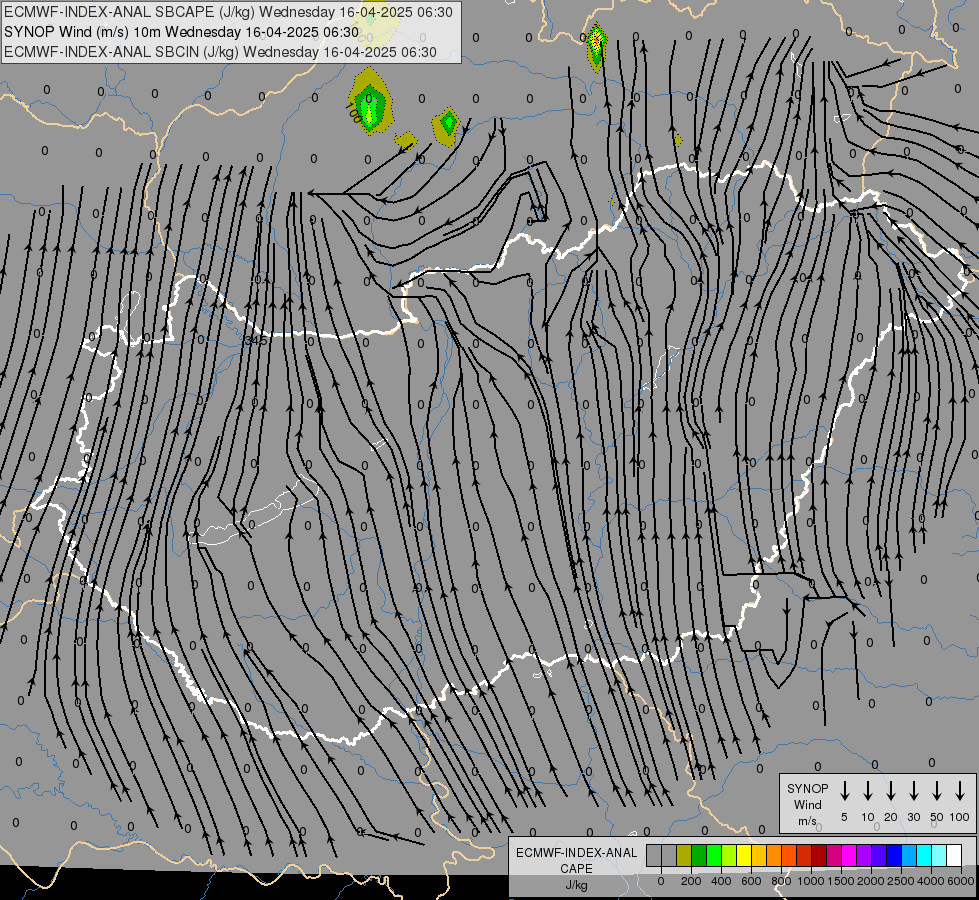This screenshot has height=900, width=979.
Task: Click the red-centered CAPE blob at top of map
Action: tap(596, 46)
